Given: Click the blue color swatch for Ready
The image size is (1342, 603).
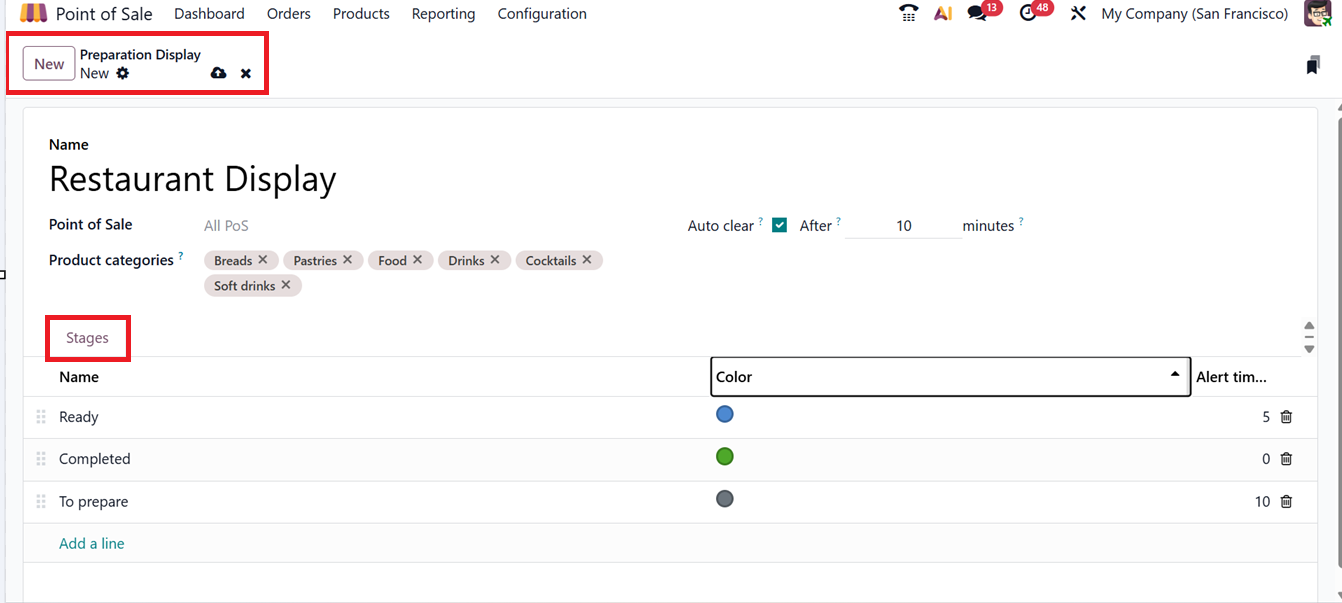Looking at the screenshot, I should tap(725, 414).
